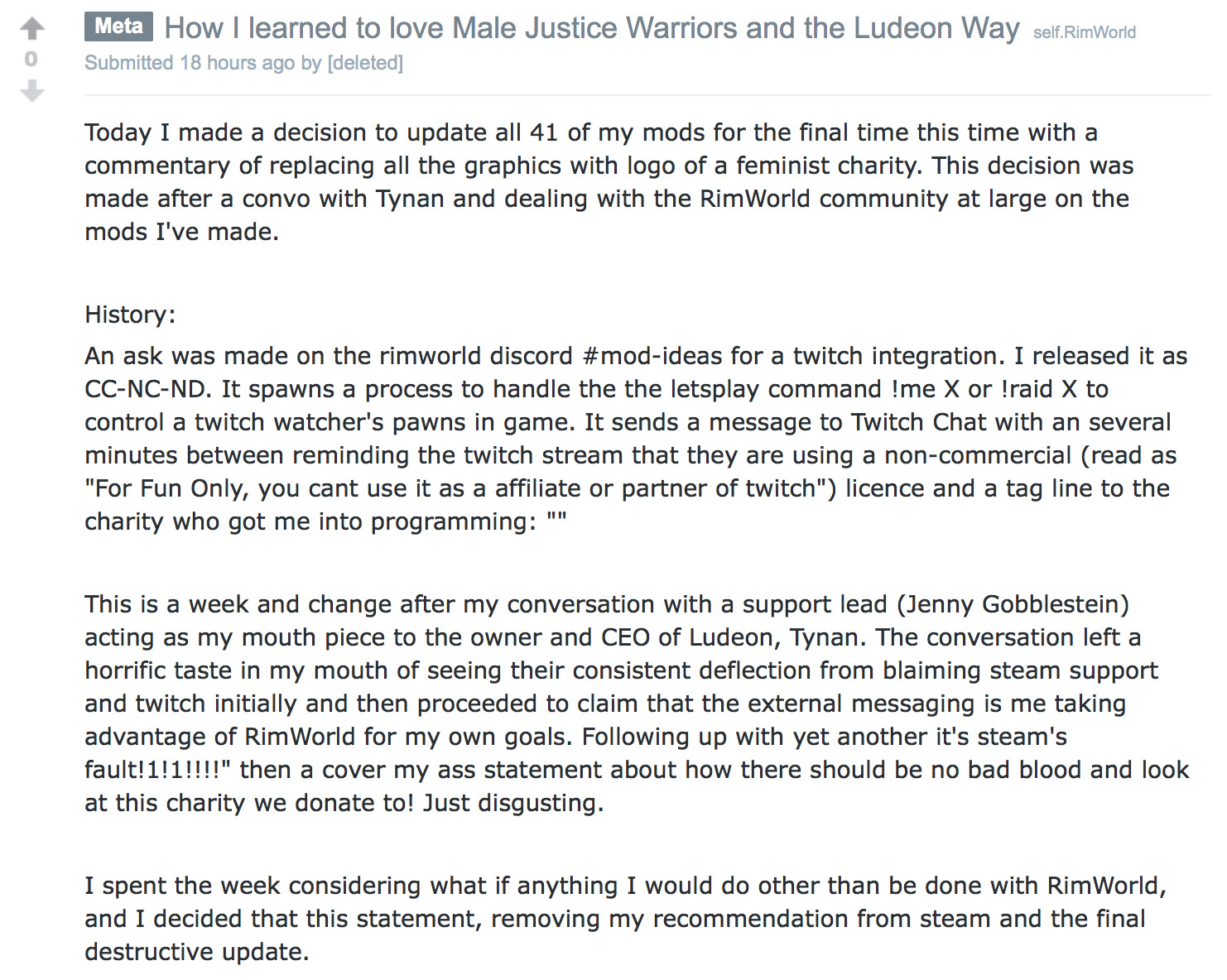1227x980 pixels.
Task: Click the word "Submitted" in the tagline
Action: (129, 63)
